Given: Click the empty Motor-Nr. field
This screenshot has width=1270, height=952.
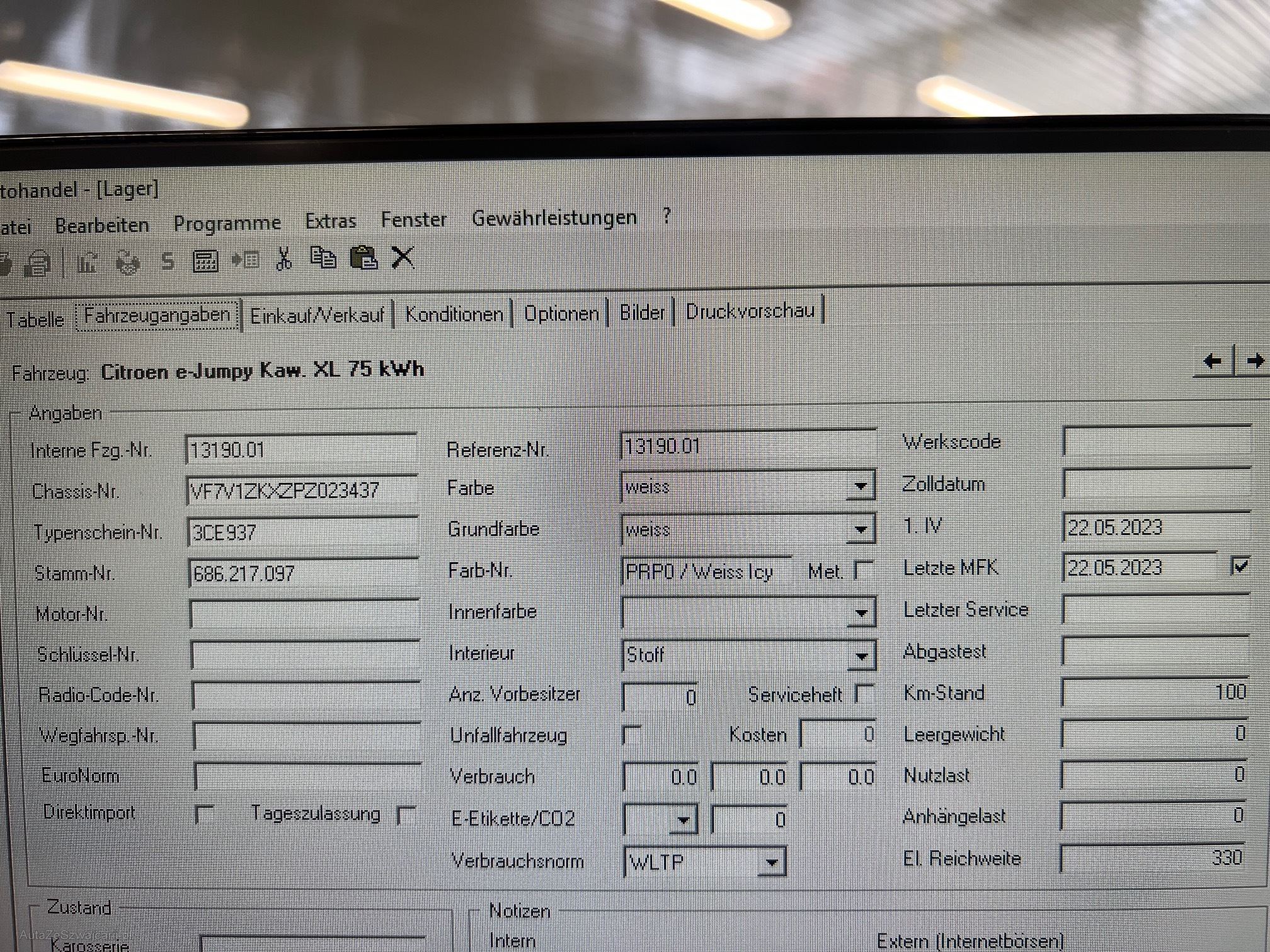Looking at the screenshot, I should tap(304, 614).
